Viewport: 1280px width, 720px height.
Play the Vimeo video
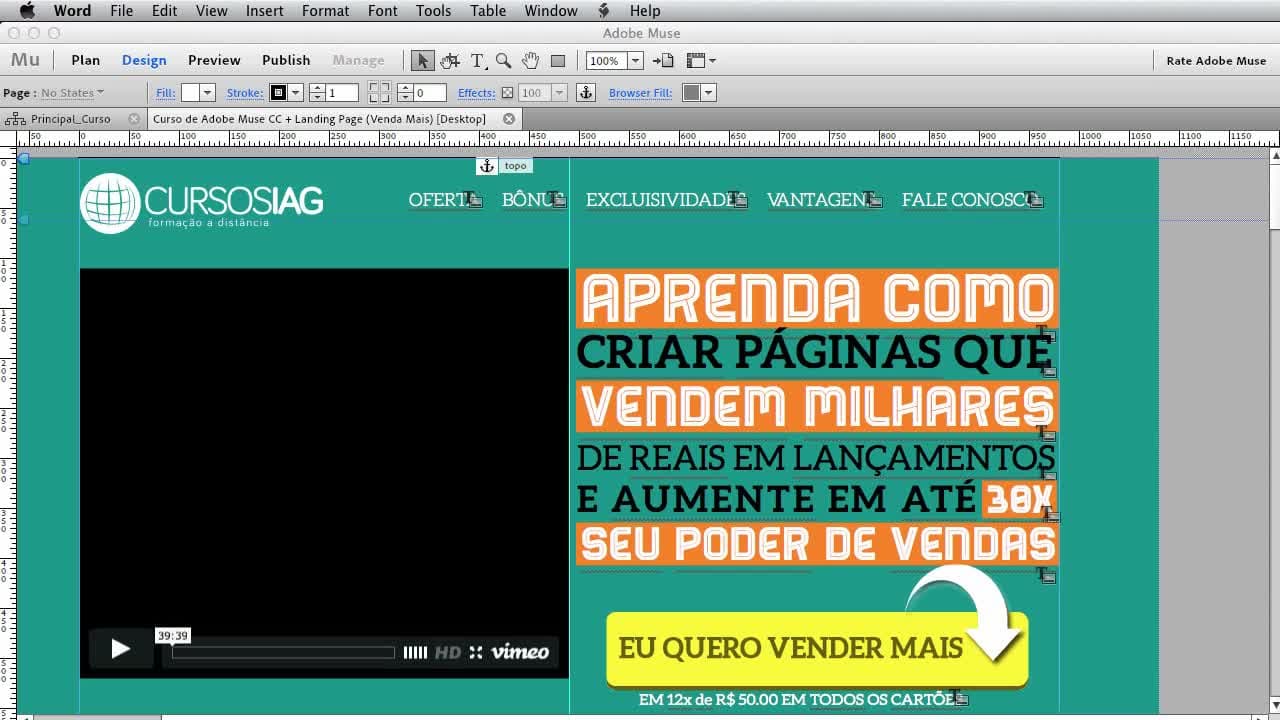click(x=120, y=649)
